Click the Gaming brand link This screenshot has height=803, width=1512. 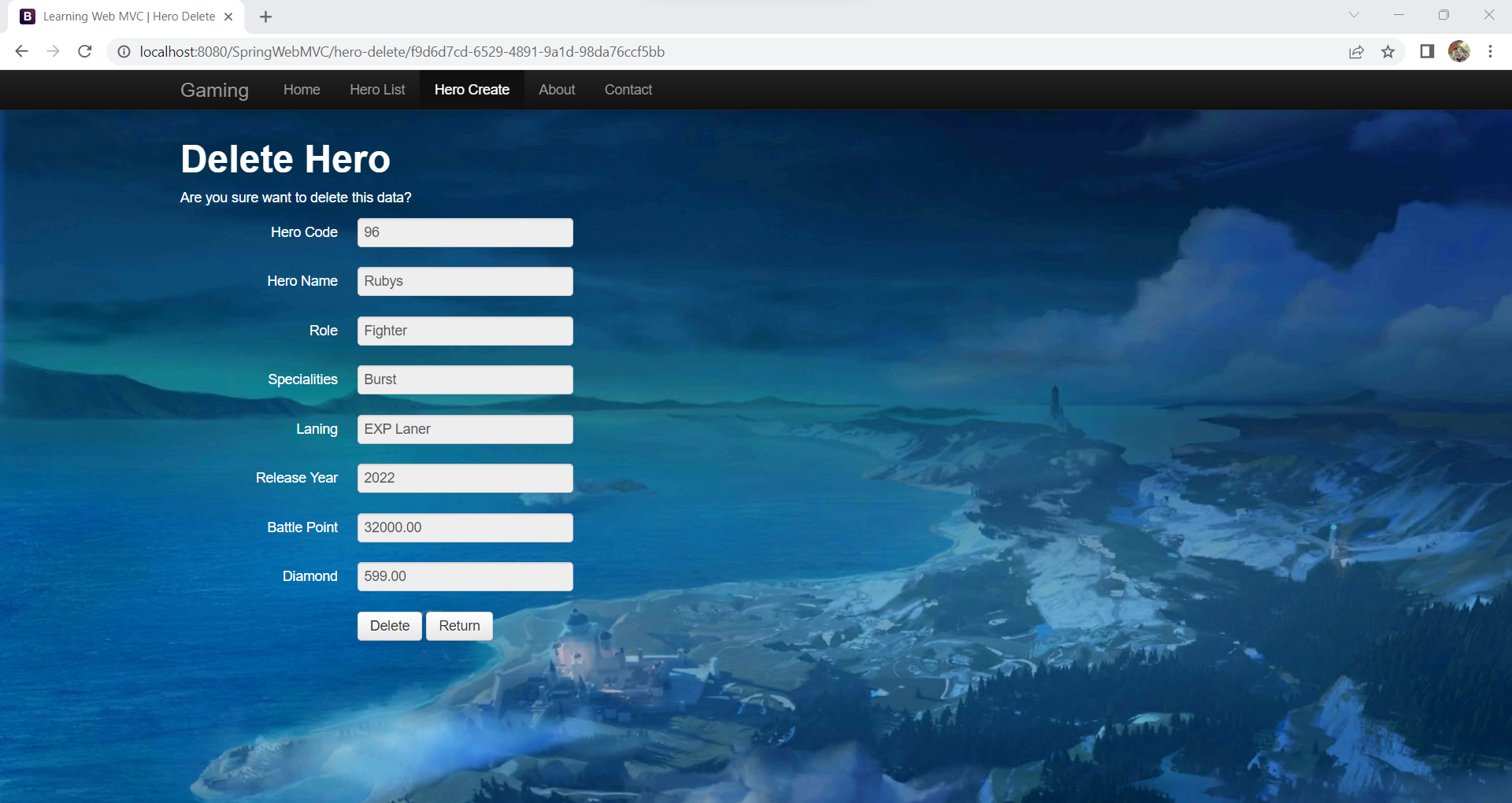tap(214, 90)
